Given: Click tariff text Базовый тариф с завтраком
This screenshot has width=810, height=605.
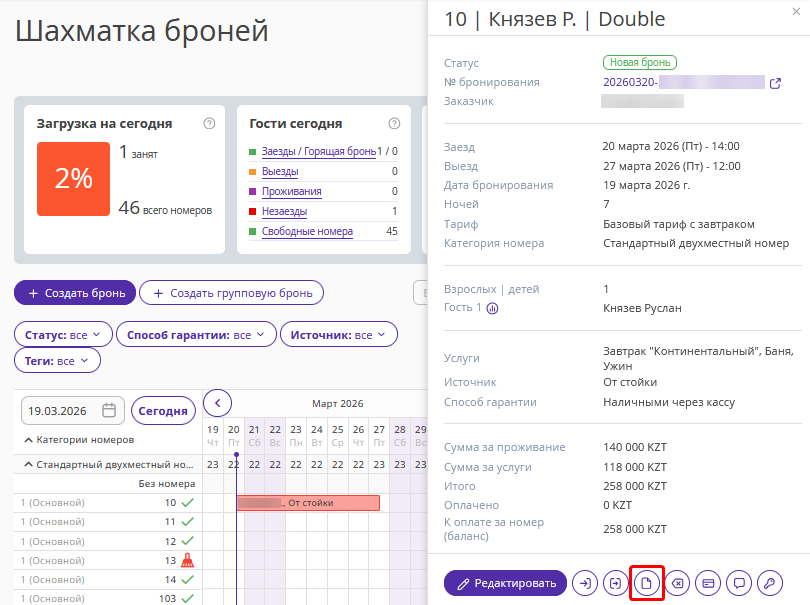Looking at the screenshot, I should tap(679, 224).
